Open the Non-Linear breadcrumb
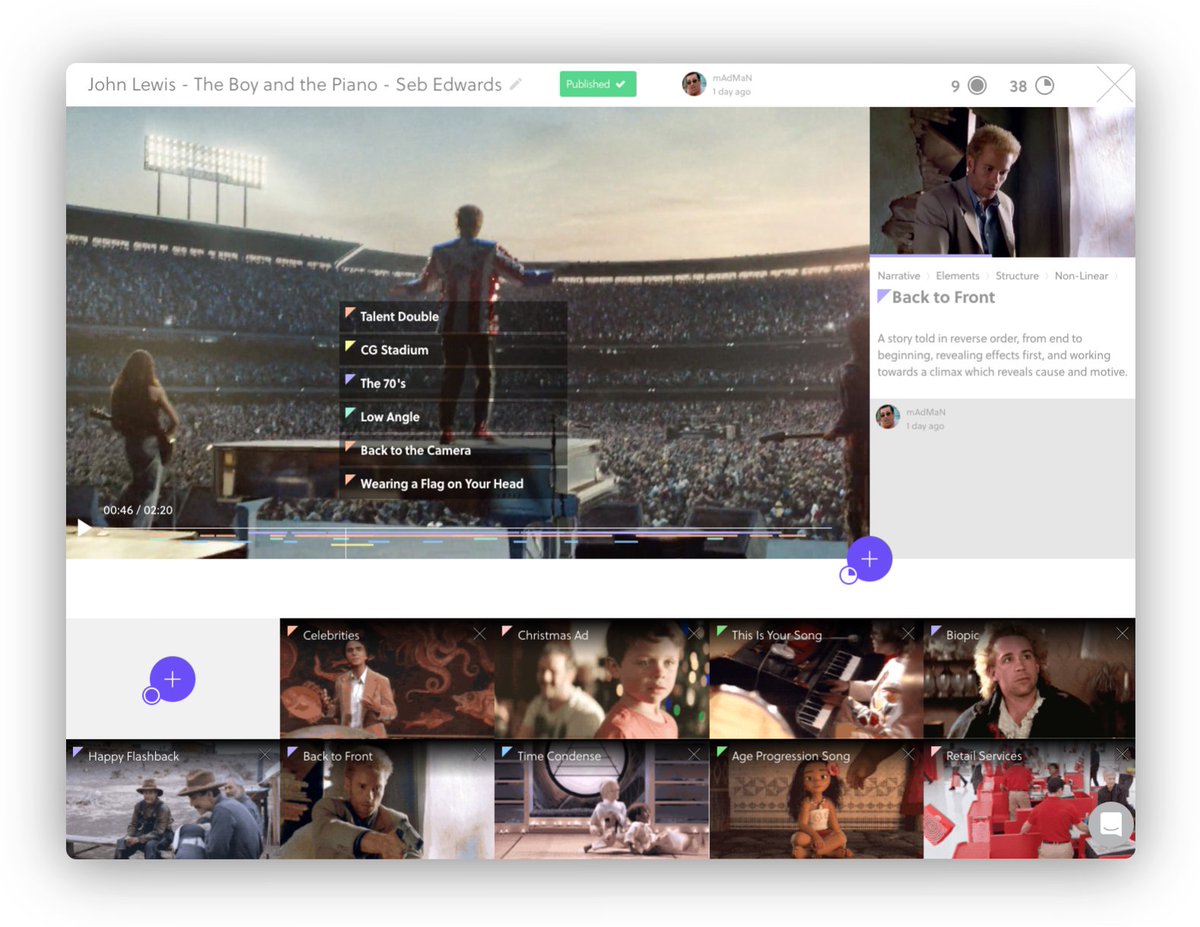 tap(1081, 276)
